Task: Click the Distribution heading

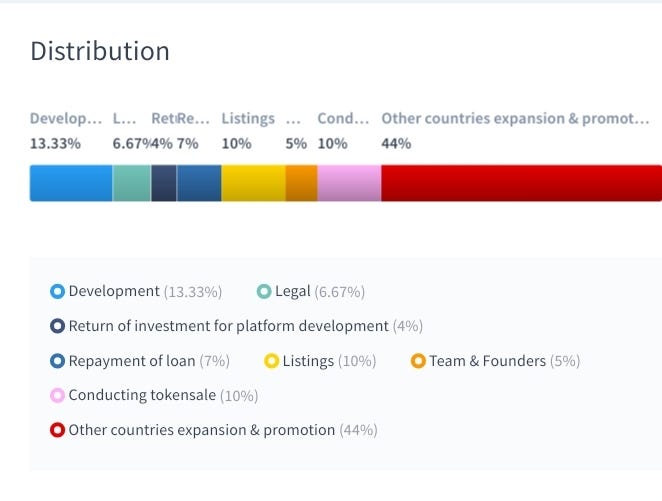Action: click(99, 51)
